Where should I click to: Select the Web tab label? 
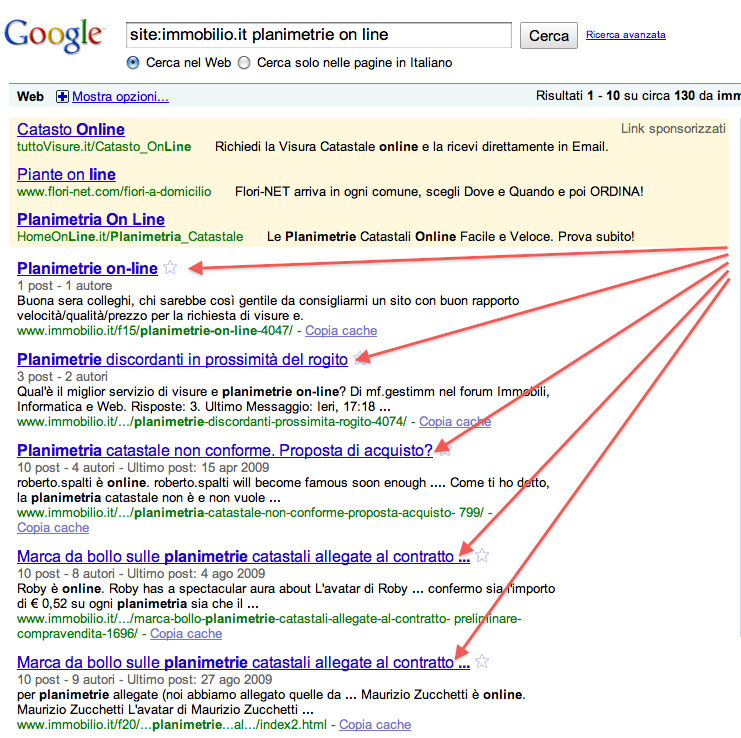[x=30, y=97]
